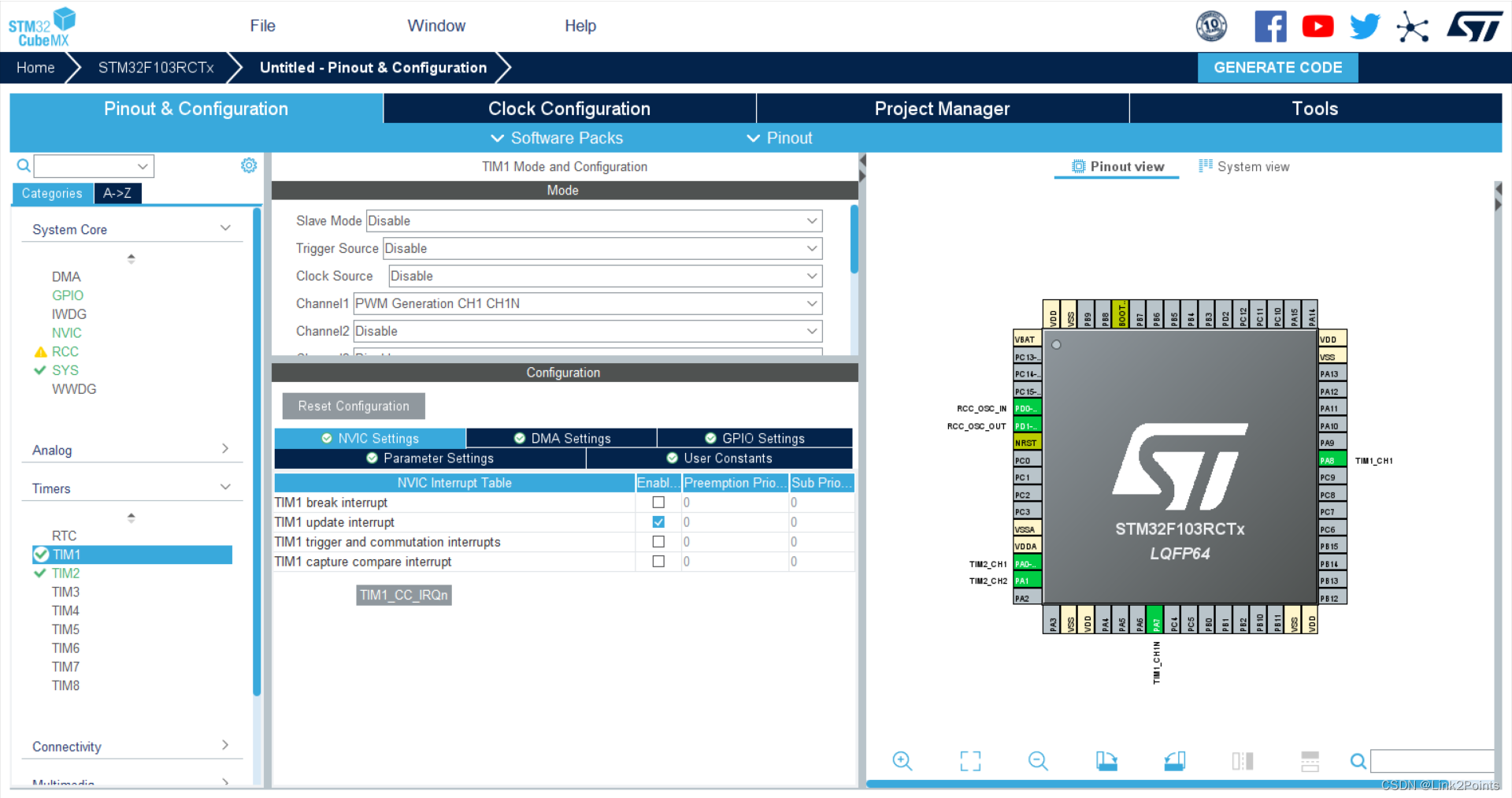Click the peripheral search combo box
1512x798 pixels.
click(94, 166)
